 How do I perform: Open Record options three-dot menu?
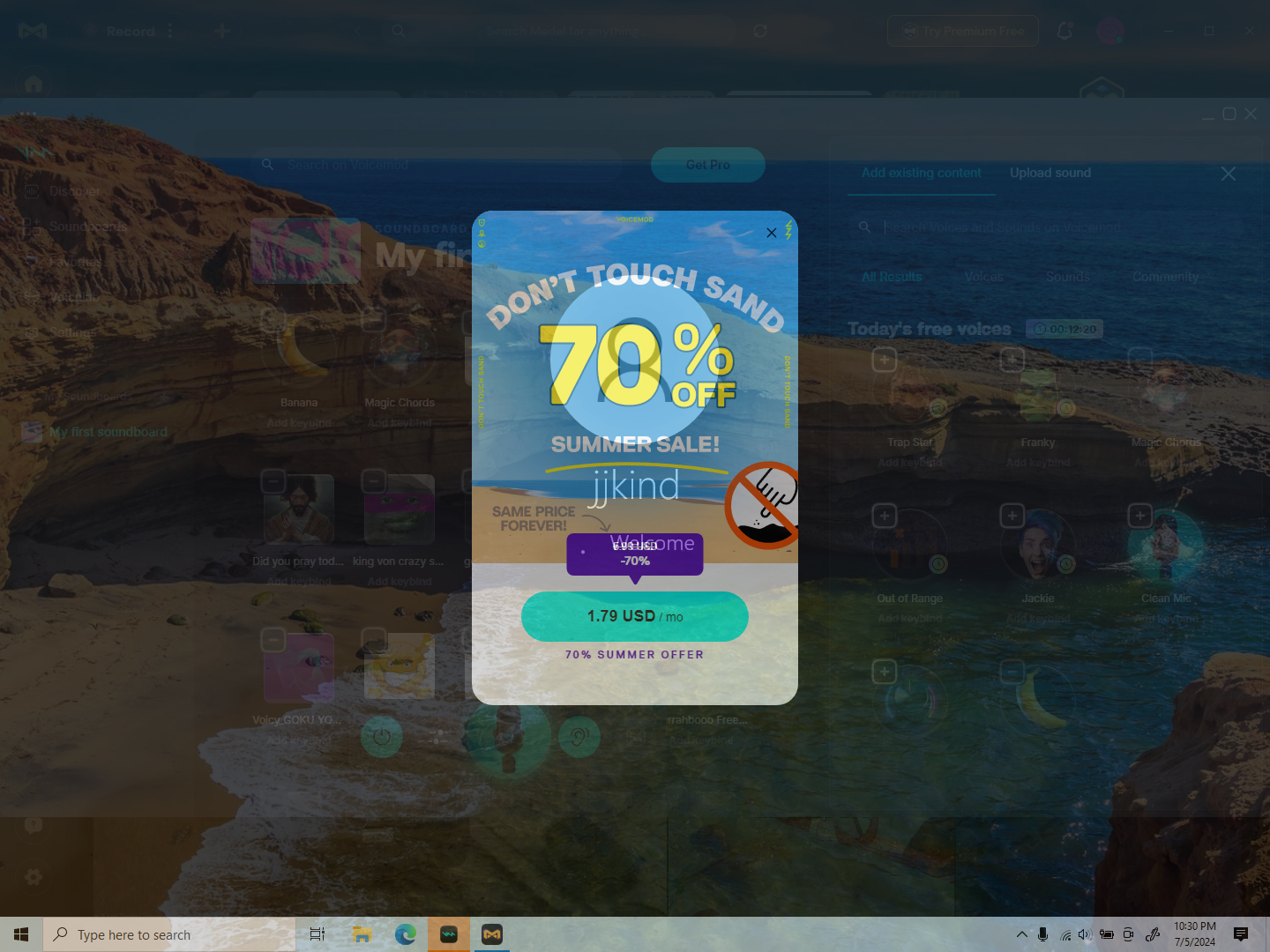pyautogui.click(x=170, y=32)
